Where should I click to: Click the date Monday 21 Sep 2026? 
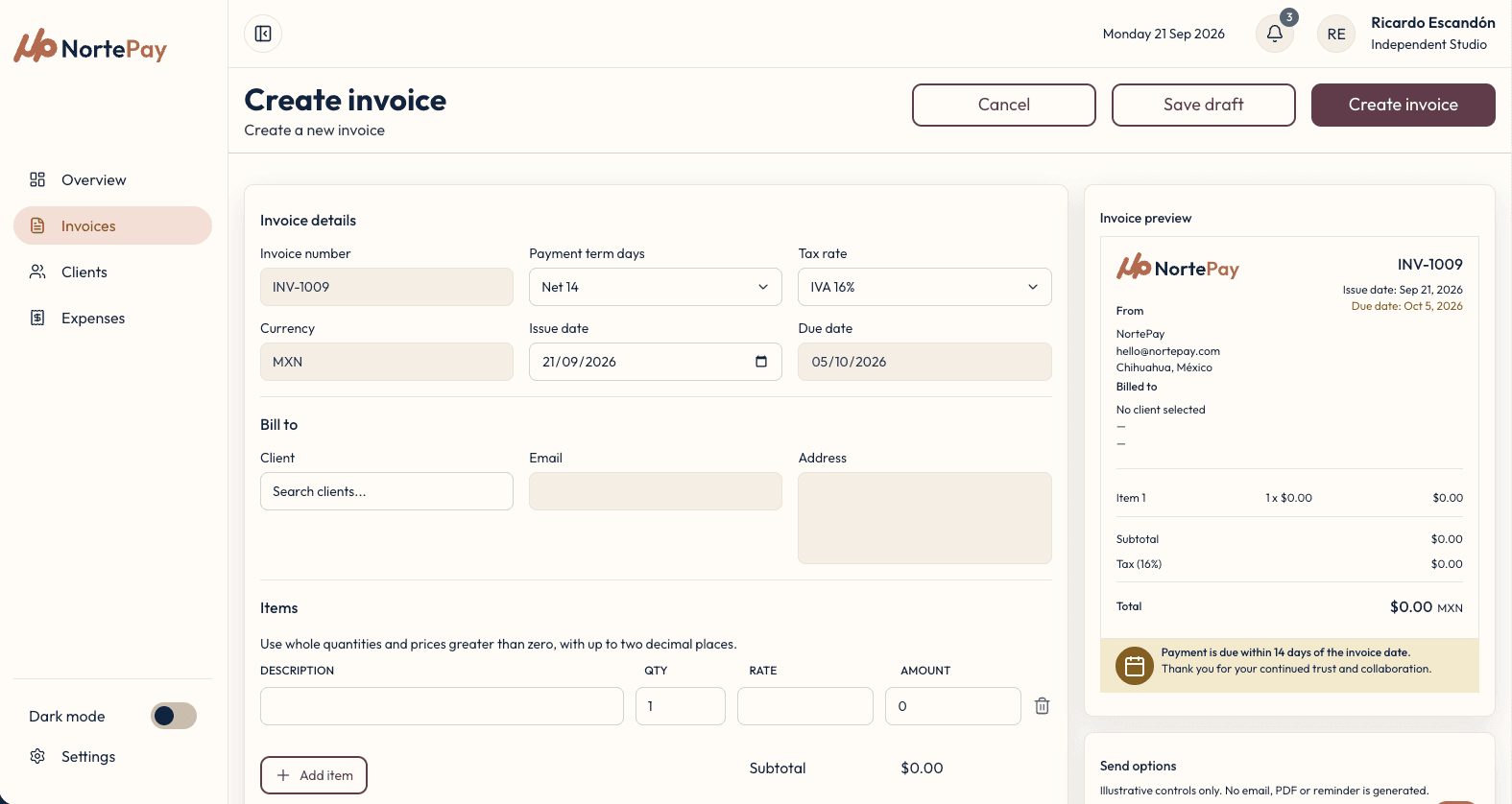click(1164, 34)
